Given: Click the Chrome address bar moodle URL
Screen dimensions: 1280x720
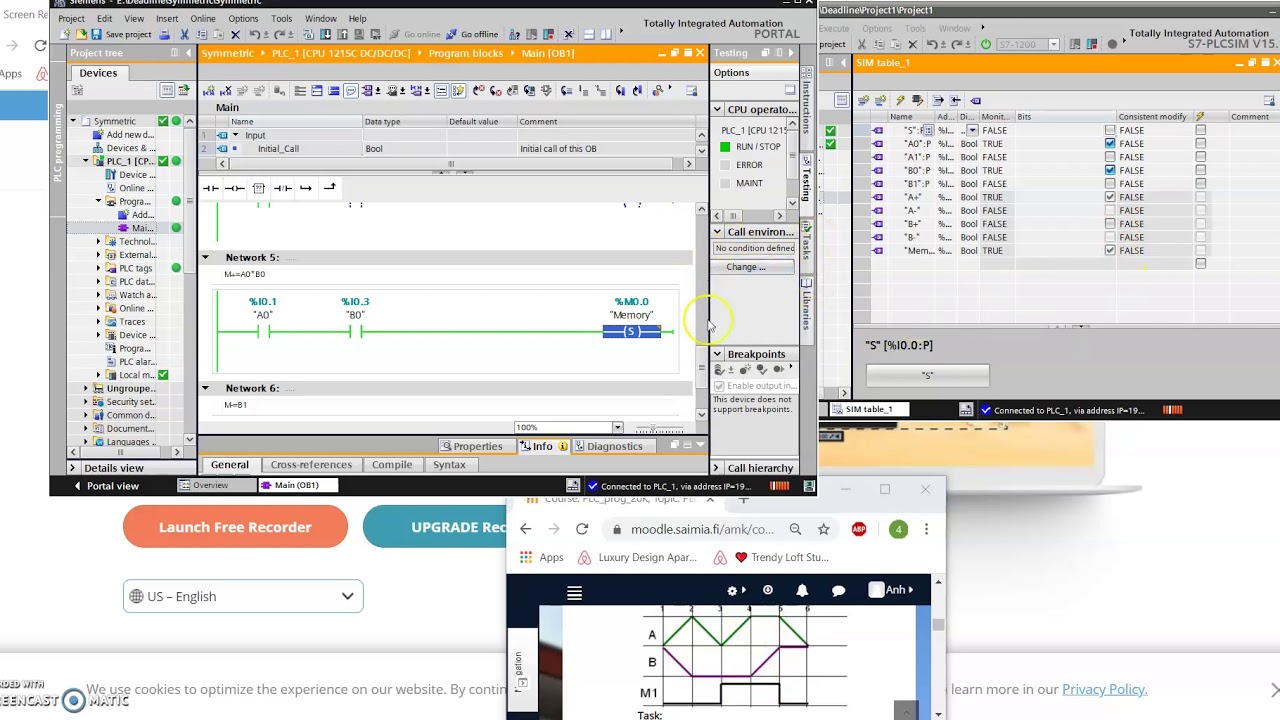Looking at the screenshot, I should pos(702,529).
